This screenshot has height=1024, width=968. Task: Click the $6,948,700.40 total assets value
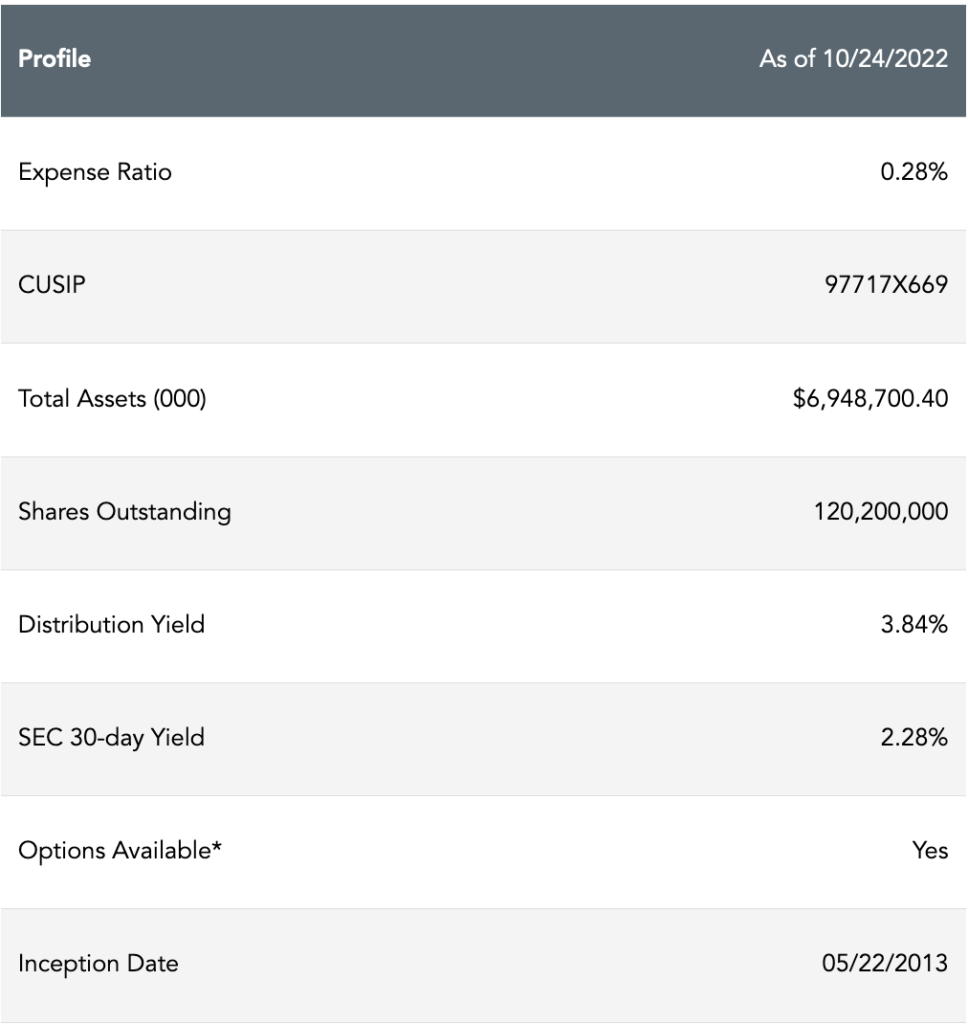point(870,398)
